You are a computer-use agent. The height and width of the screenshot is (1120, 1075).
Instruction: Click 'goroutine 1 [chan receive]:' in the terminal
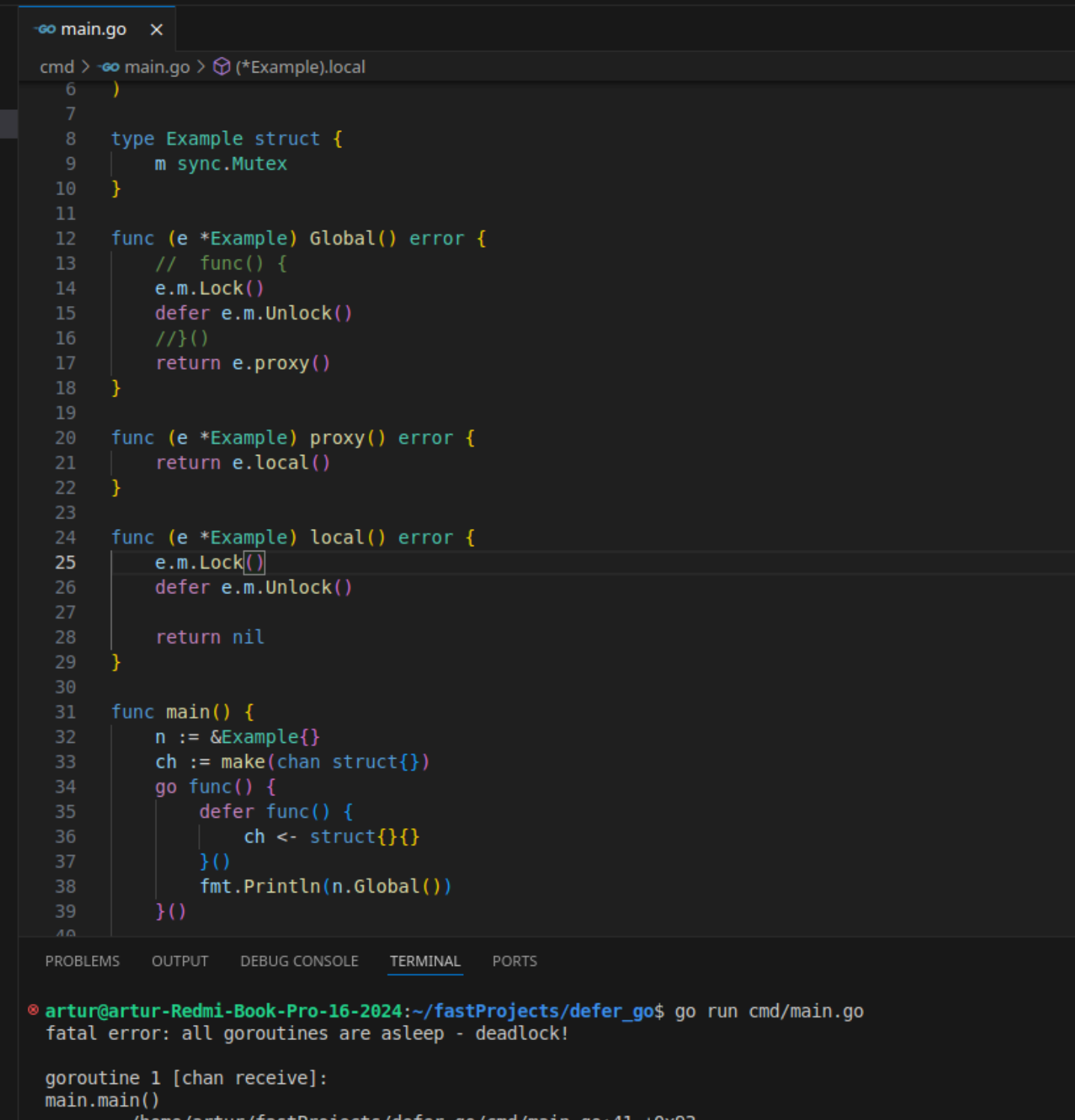(x=186, y=1078)
